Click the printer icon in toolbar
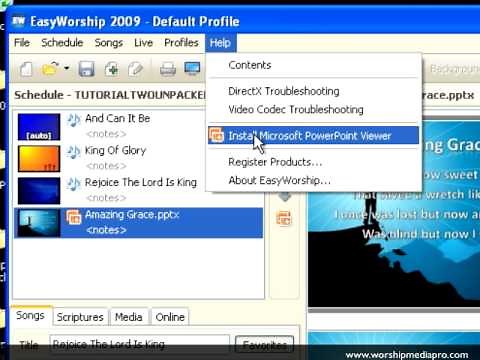This screenshot has height=360, width=480. [x=168, y=69]
